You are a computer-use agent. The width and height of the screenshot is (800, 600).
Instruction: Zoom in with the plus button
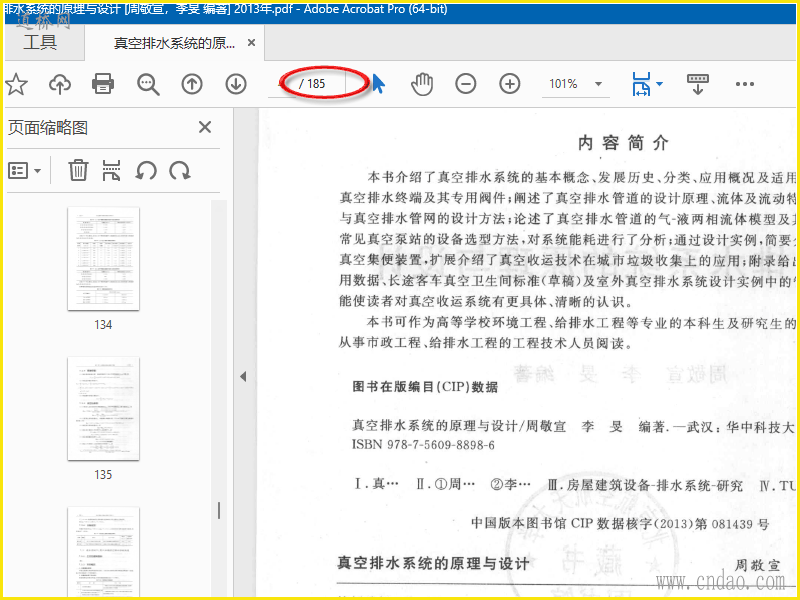click(x=510, y=84)
